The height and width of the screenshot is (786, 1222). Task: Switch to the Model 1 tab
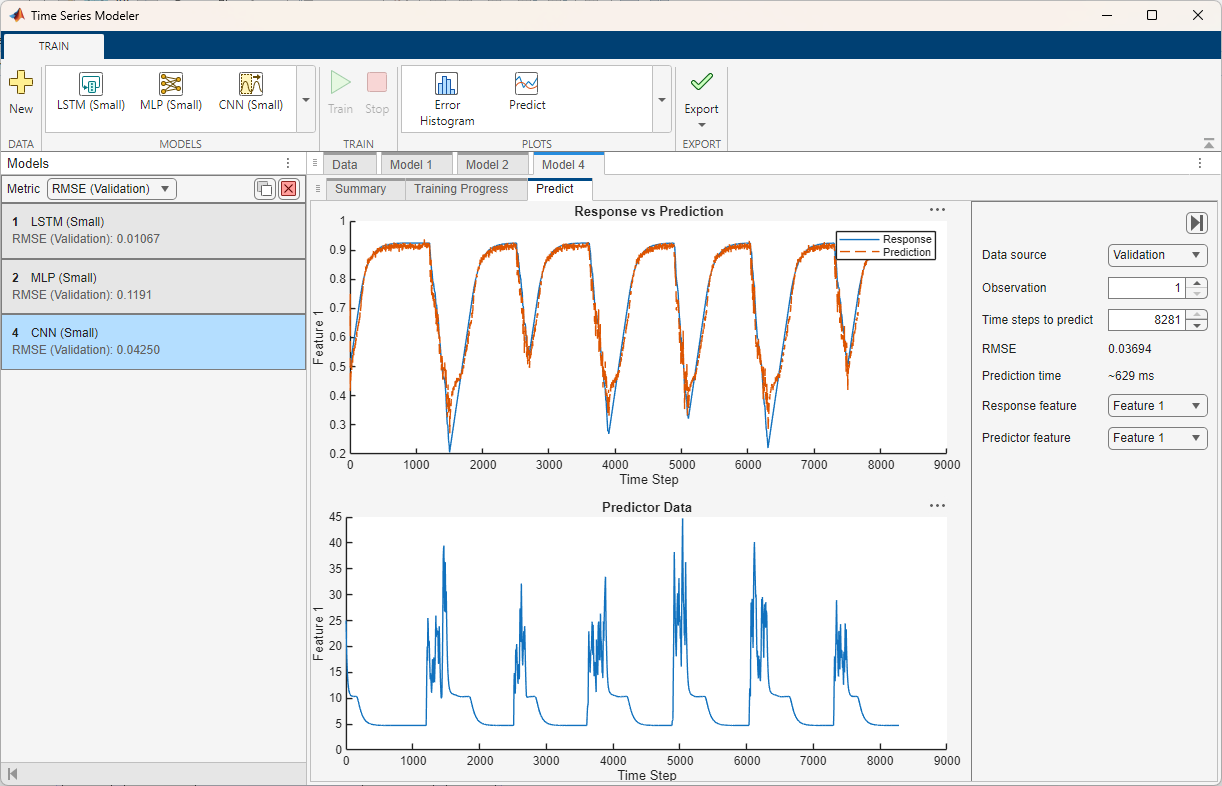[416, 164]
